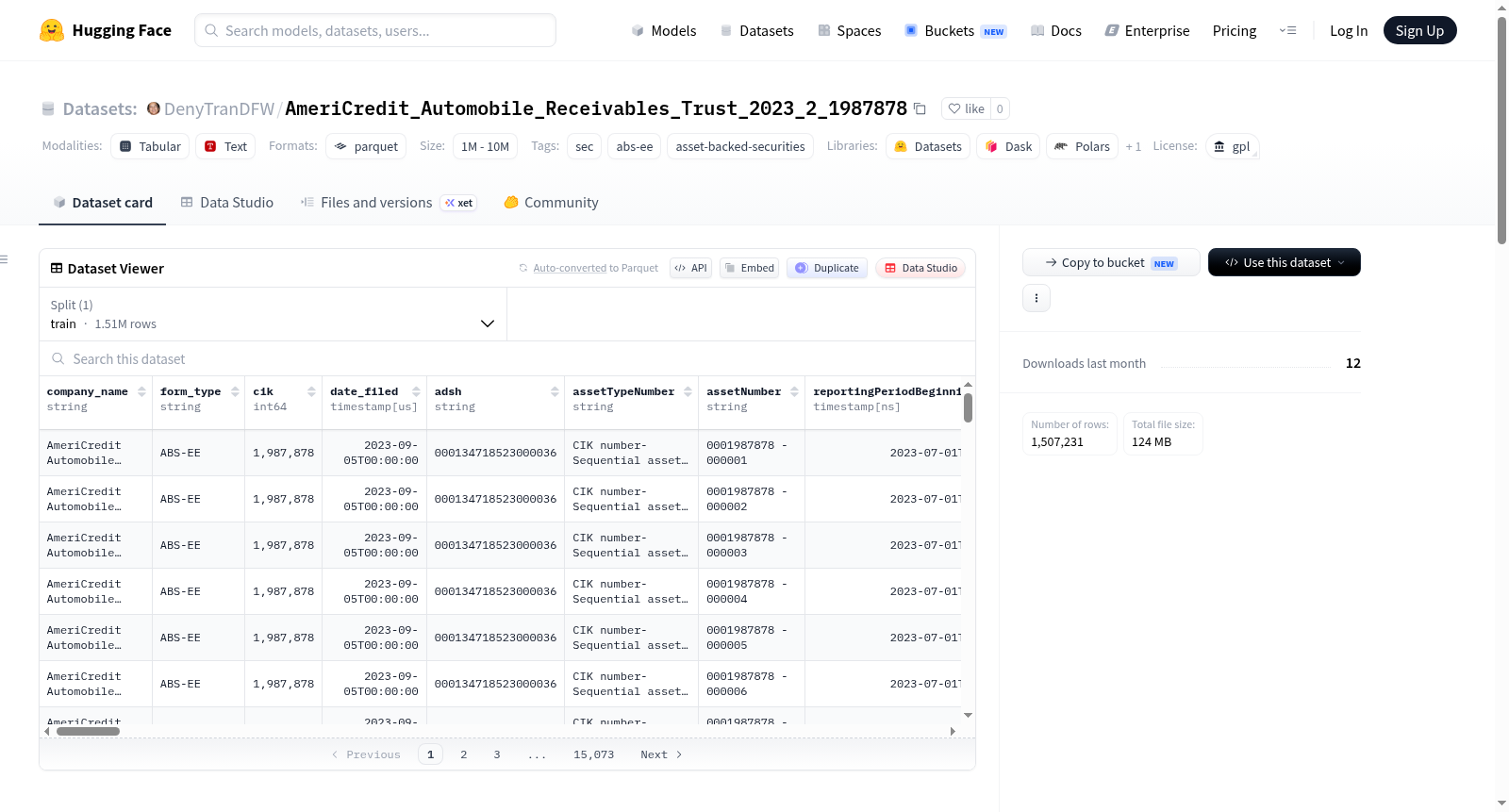This screenshot has width=1509, height=812.
Task: Click the gpl license tag
Action: (x=1232, y=146)
